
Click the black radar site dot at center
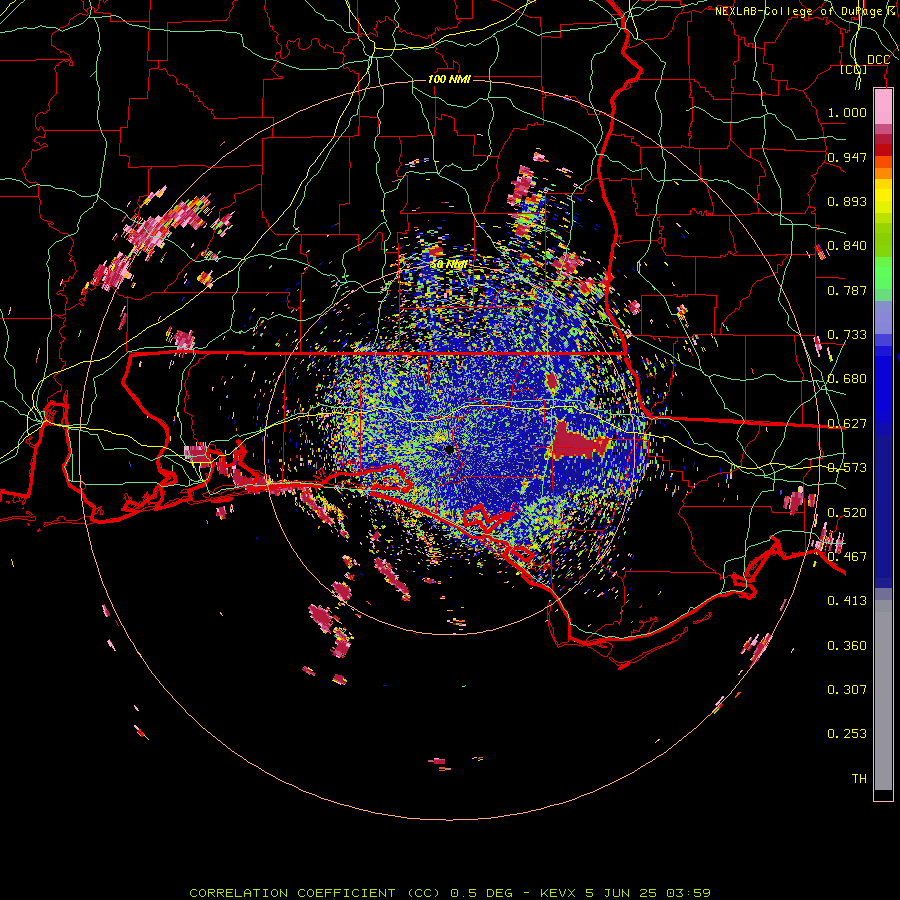(x=449, y=449)
